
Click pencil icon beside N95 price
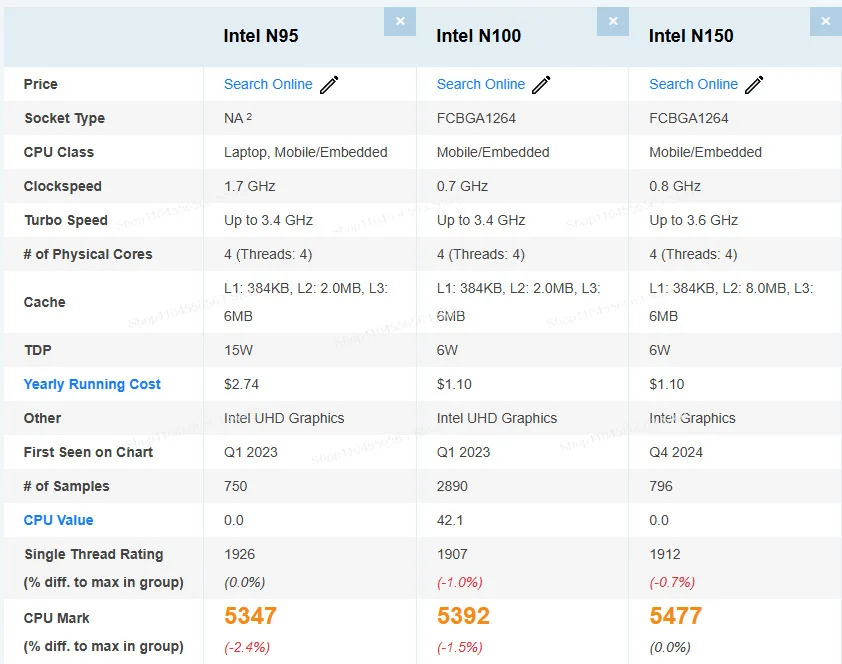click(x=329, y=85)
